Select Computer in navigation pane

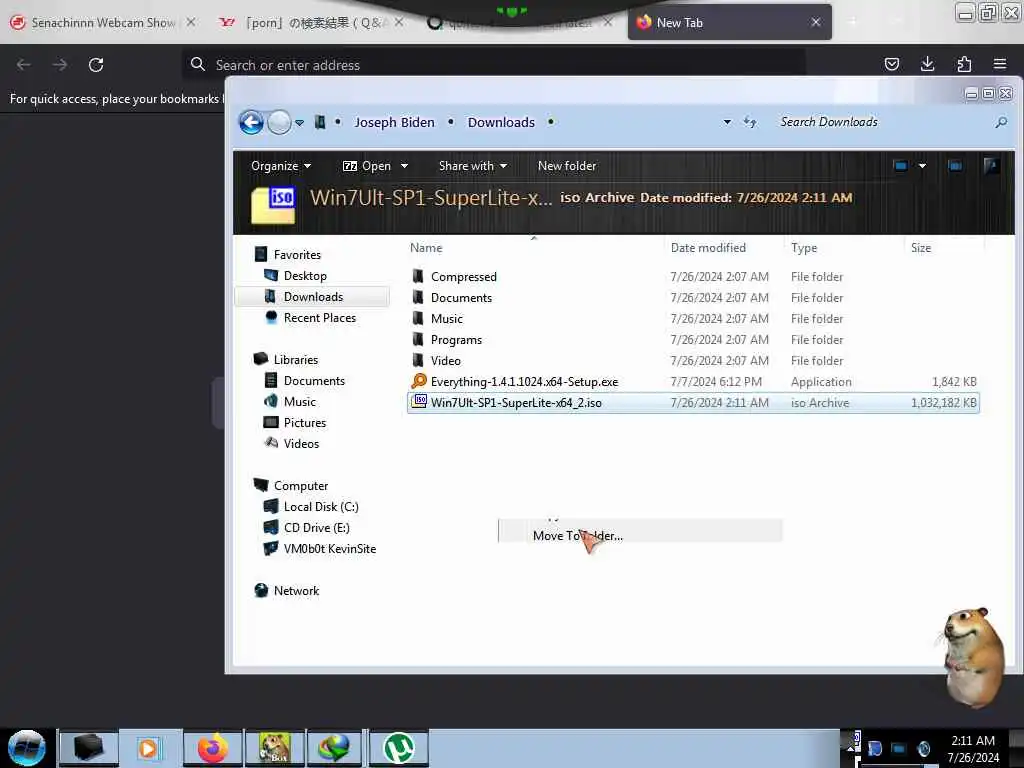point(300,486)
